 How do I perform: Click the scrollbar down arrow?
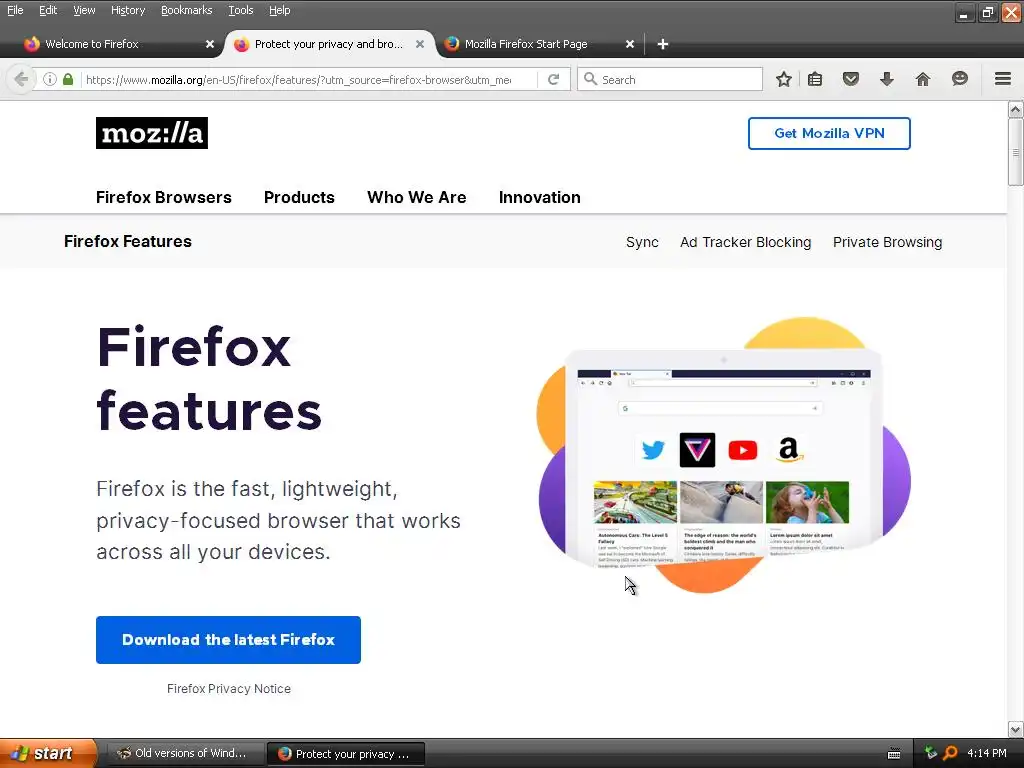tap(1016, 729)
